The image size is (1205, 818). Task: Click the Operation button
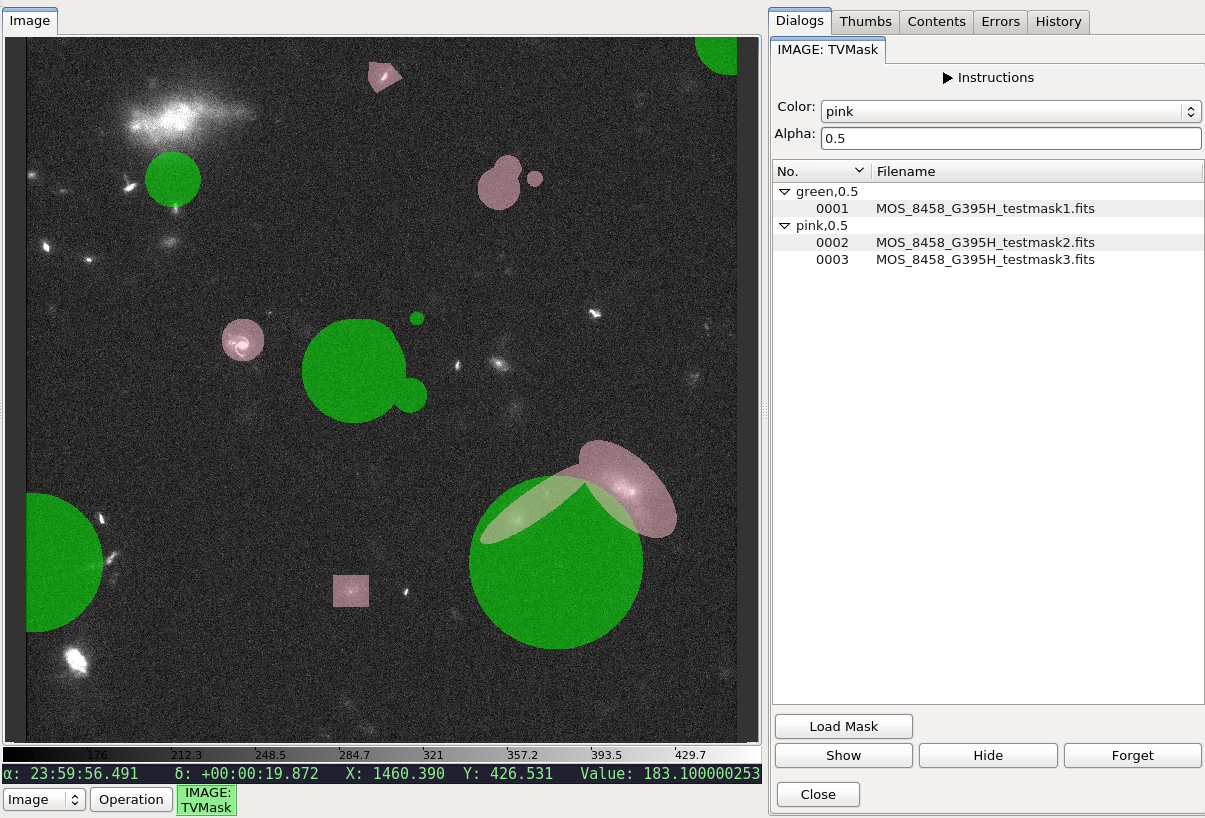click(131, 800)
